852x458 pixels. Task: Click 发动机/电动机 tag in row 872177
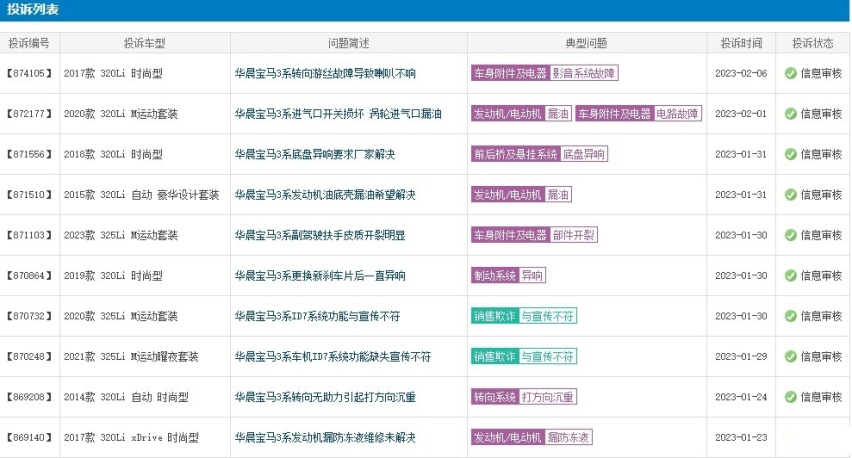508,114
